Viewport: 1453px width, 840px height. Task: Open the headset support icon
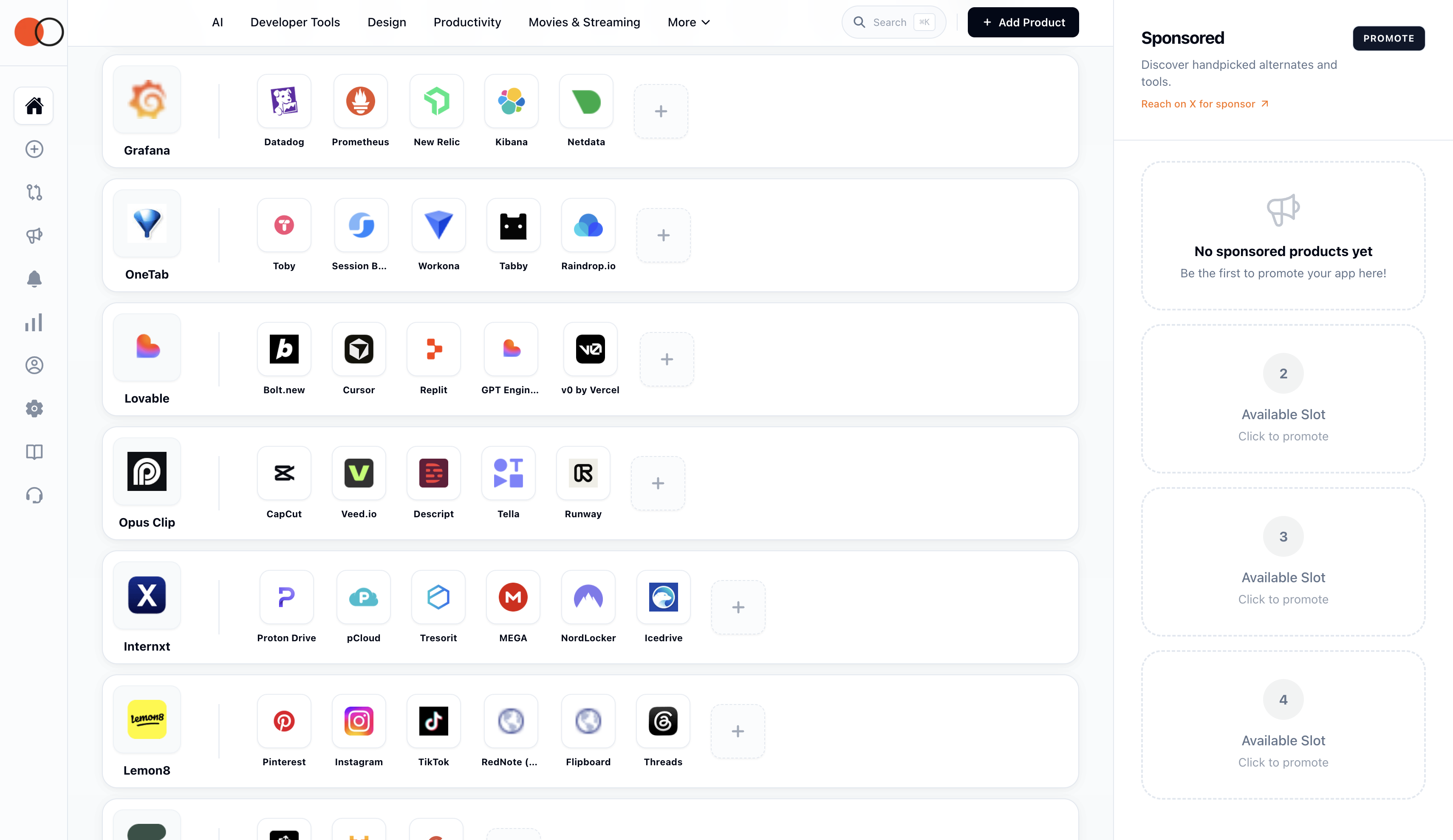(x=34, y=495)
